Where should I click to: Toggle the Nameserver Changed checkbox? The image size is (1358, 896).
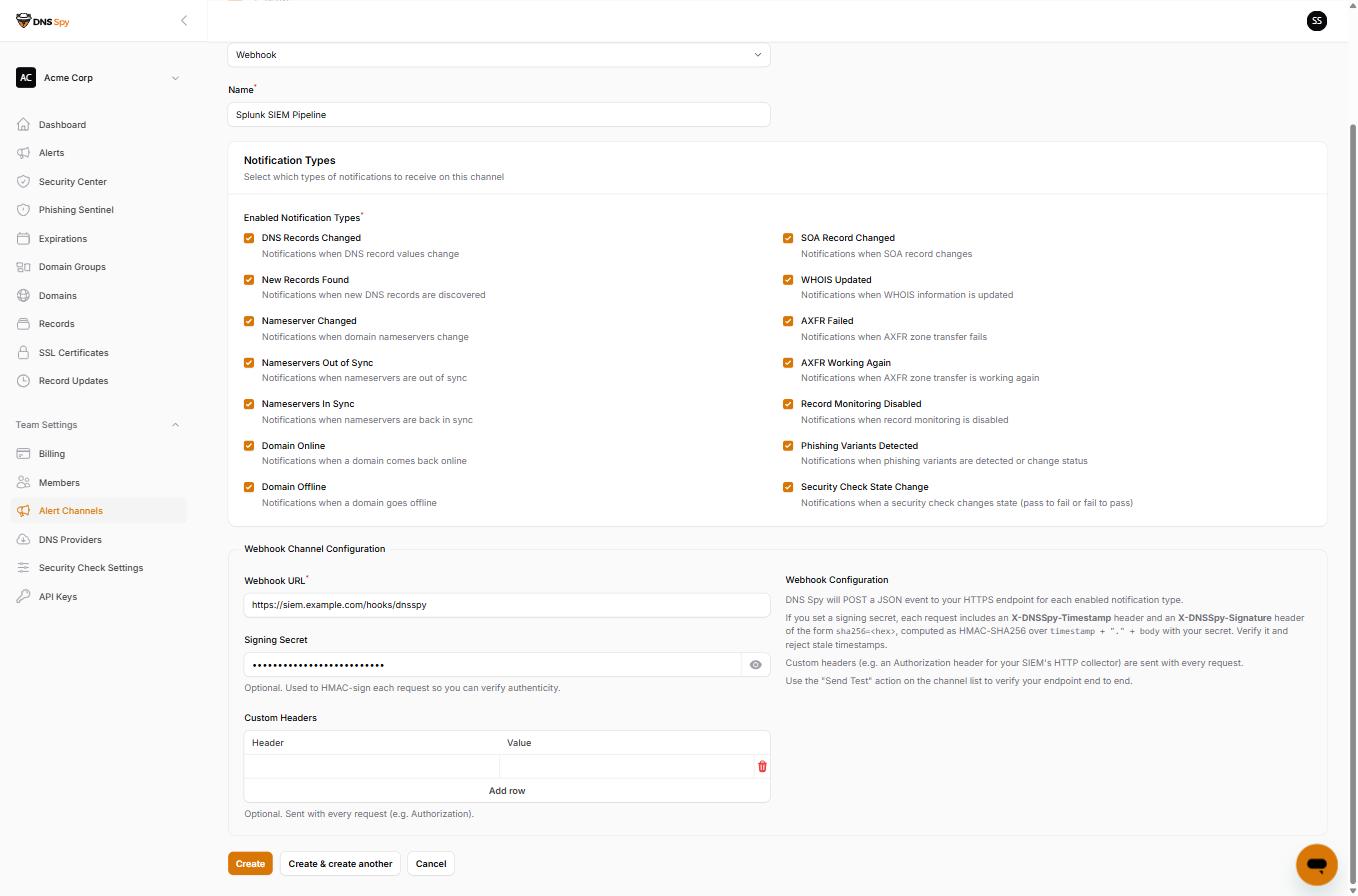pos(249,321)
